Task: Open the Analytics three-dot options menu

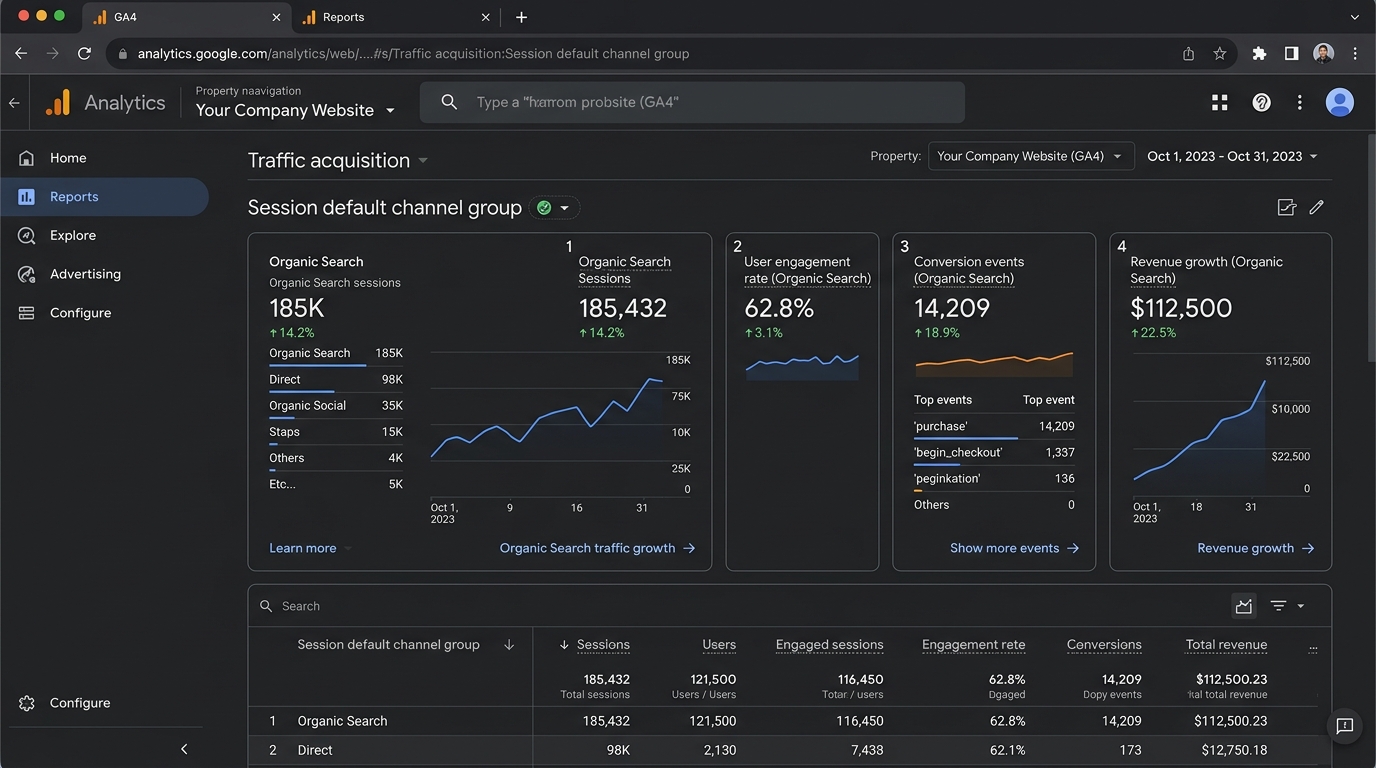Action: [1299, 102]
